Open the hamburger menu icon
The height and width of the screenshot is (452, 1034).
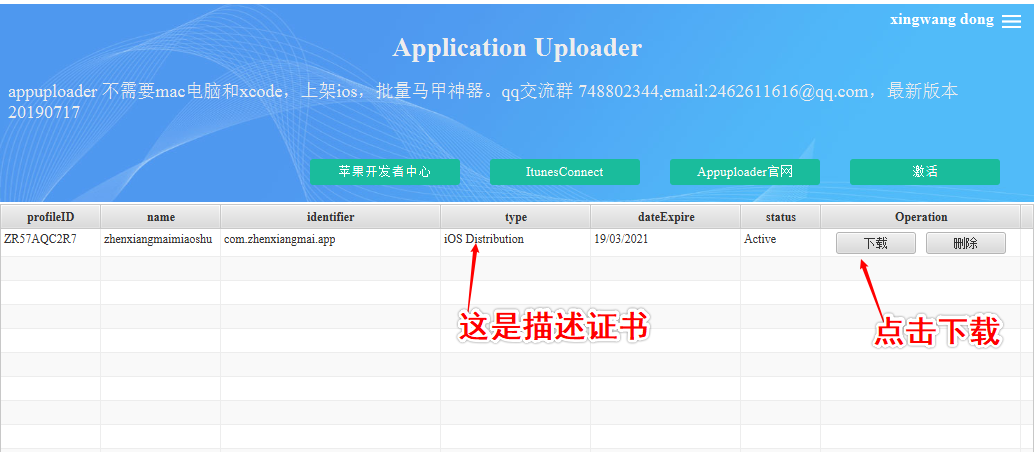[1011, 21]
